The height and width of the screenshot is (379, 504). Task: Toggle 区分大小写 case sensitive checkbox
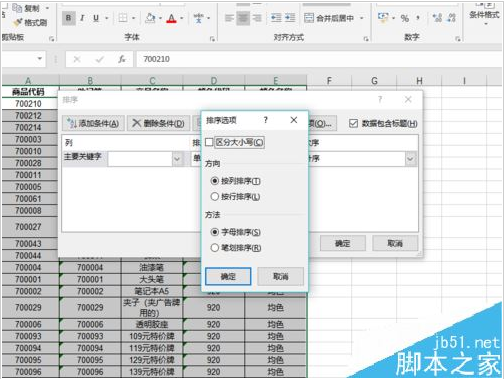(x=209, y=142)
